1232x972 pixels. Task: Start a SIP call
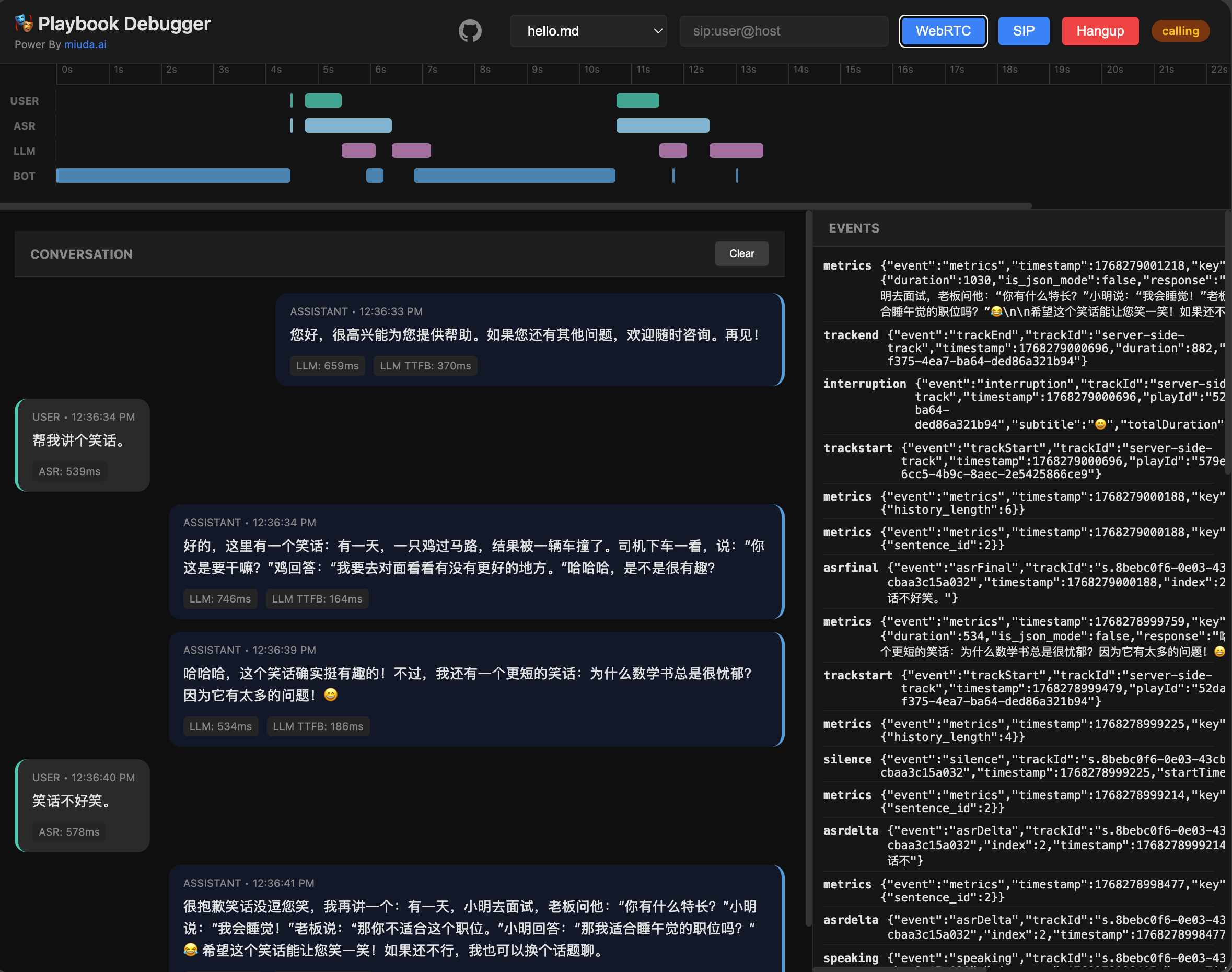pyautogui.click(x=1022, y=31)
